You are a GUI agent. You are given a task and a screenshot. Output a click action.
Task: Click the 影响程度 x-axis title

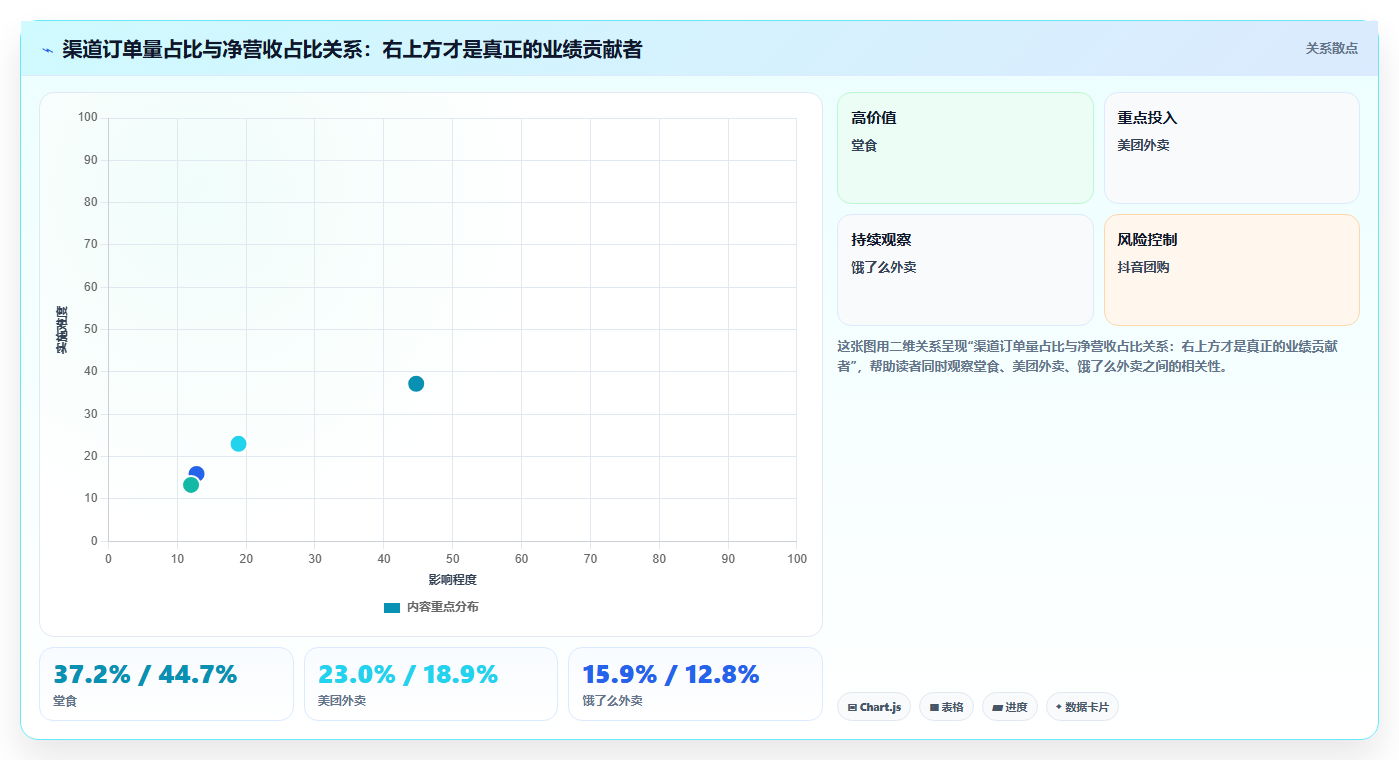point(452,580)
